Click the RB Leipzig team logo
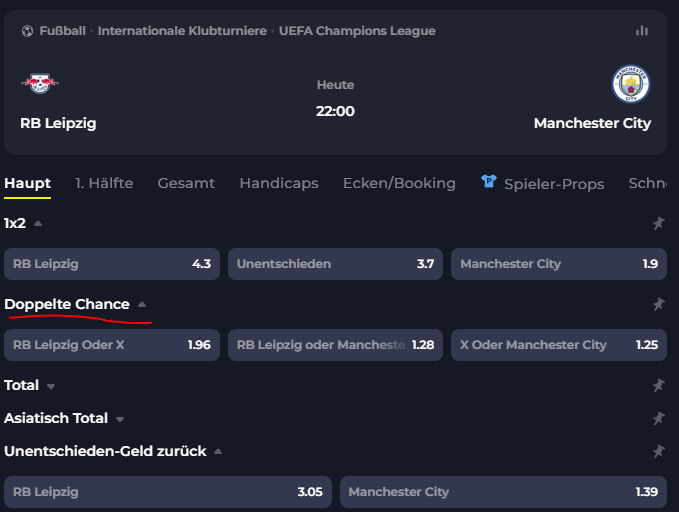The image size is (679, 512). 40,83
